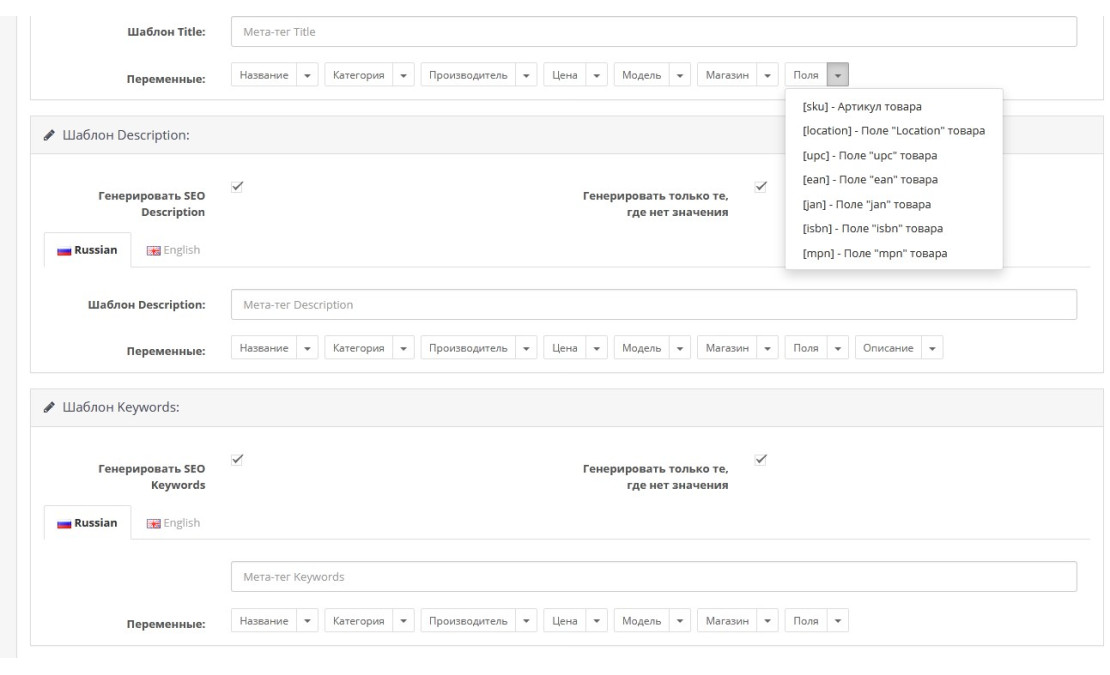
Task: Open the Russian tab in Keywords section
Action: tap(89, 522)
